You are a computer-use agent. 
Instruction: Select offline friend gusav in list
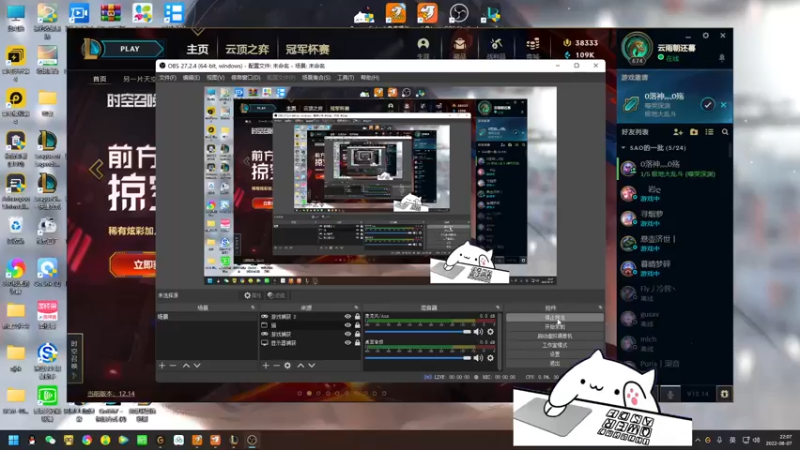(x=673, y=319)
